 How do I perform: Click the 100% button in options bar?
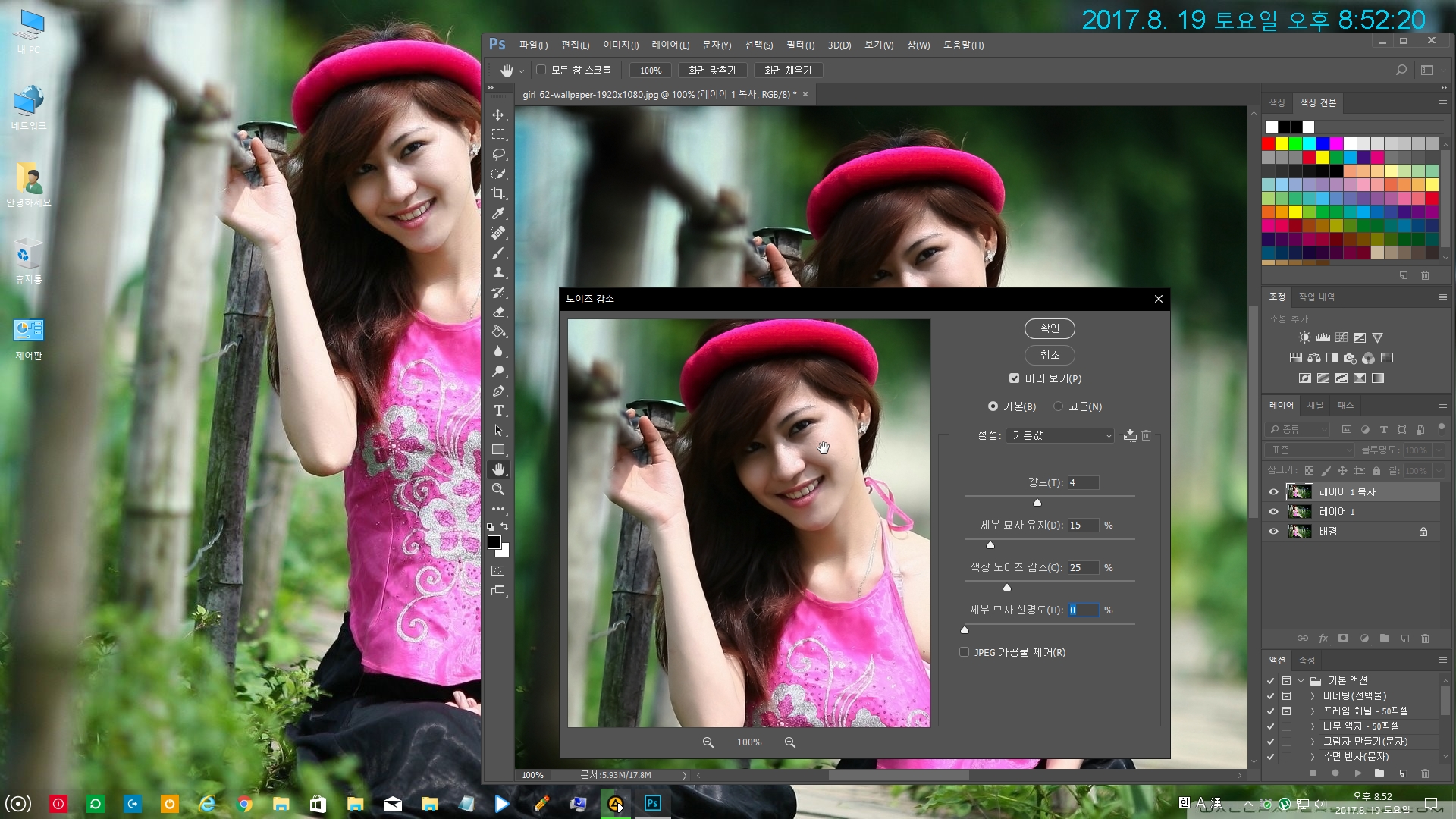pos(650,70)
